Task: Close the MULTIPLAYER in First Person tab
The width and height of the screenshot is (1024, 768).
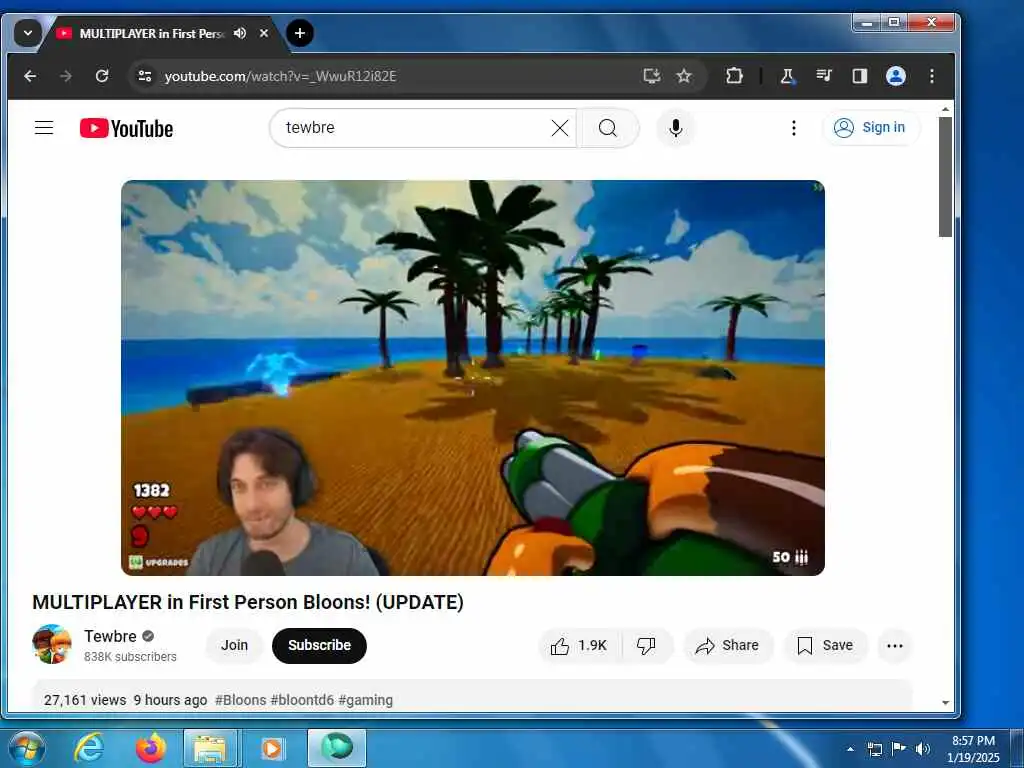Action: pyautogui.click(x=264, y=33)
